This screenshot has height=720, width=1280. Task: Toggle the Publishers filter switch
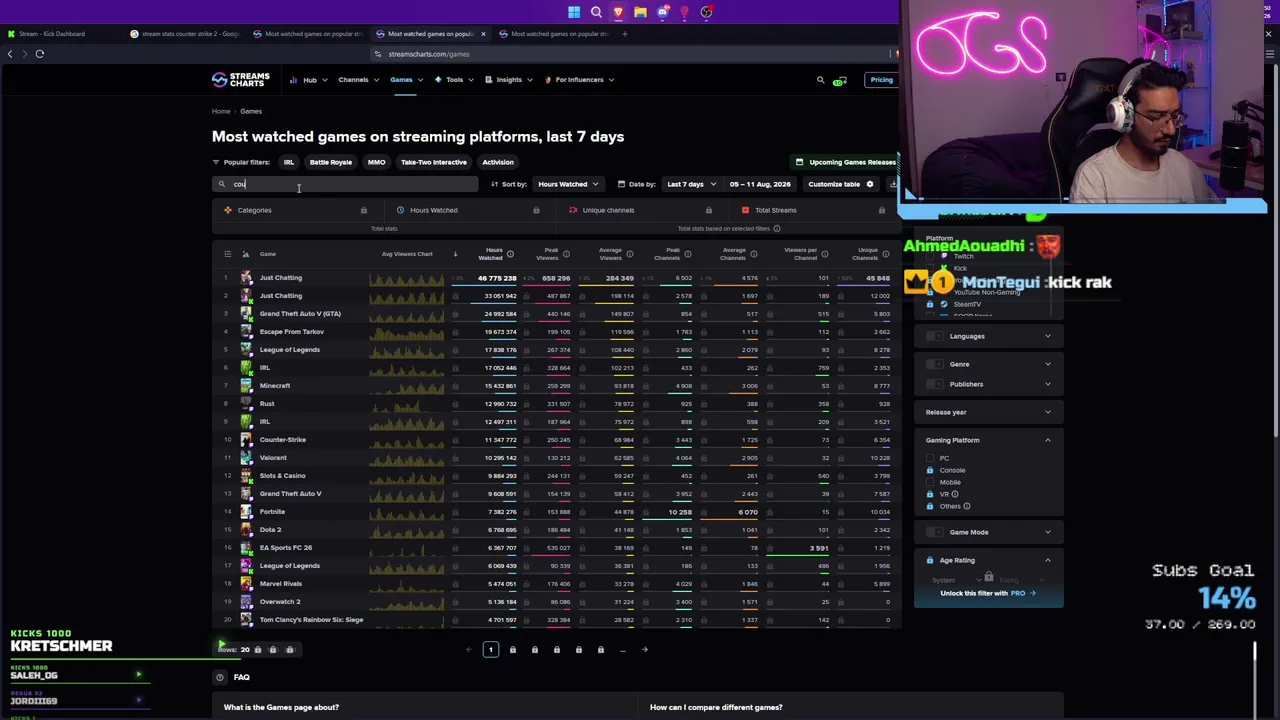(x=936, y=384)
